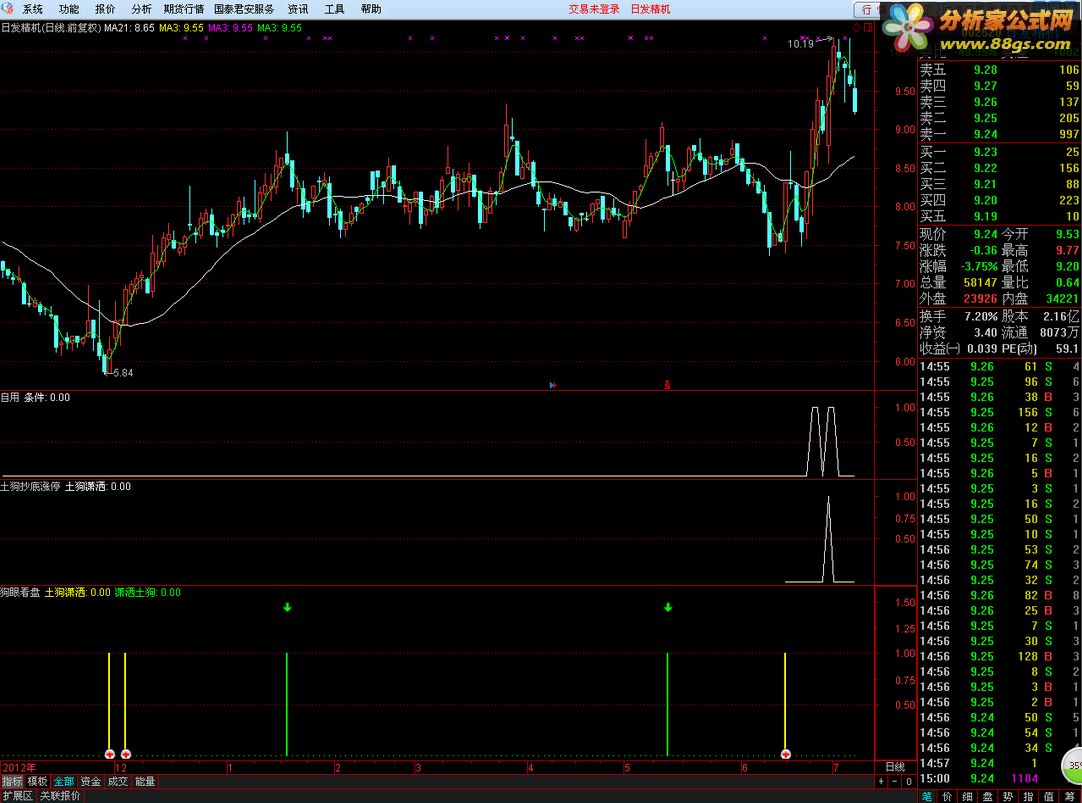Select the 全部 indicator filter tab

pyautogui.click(x=63, y=781)
